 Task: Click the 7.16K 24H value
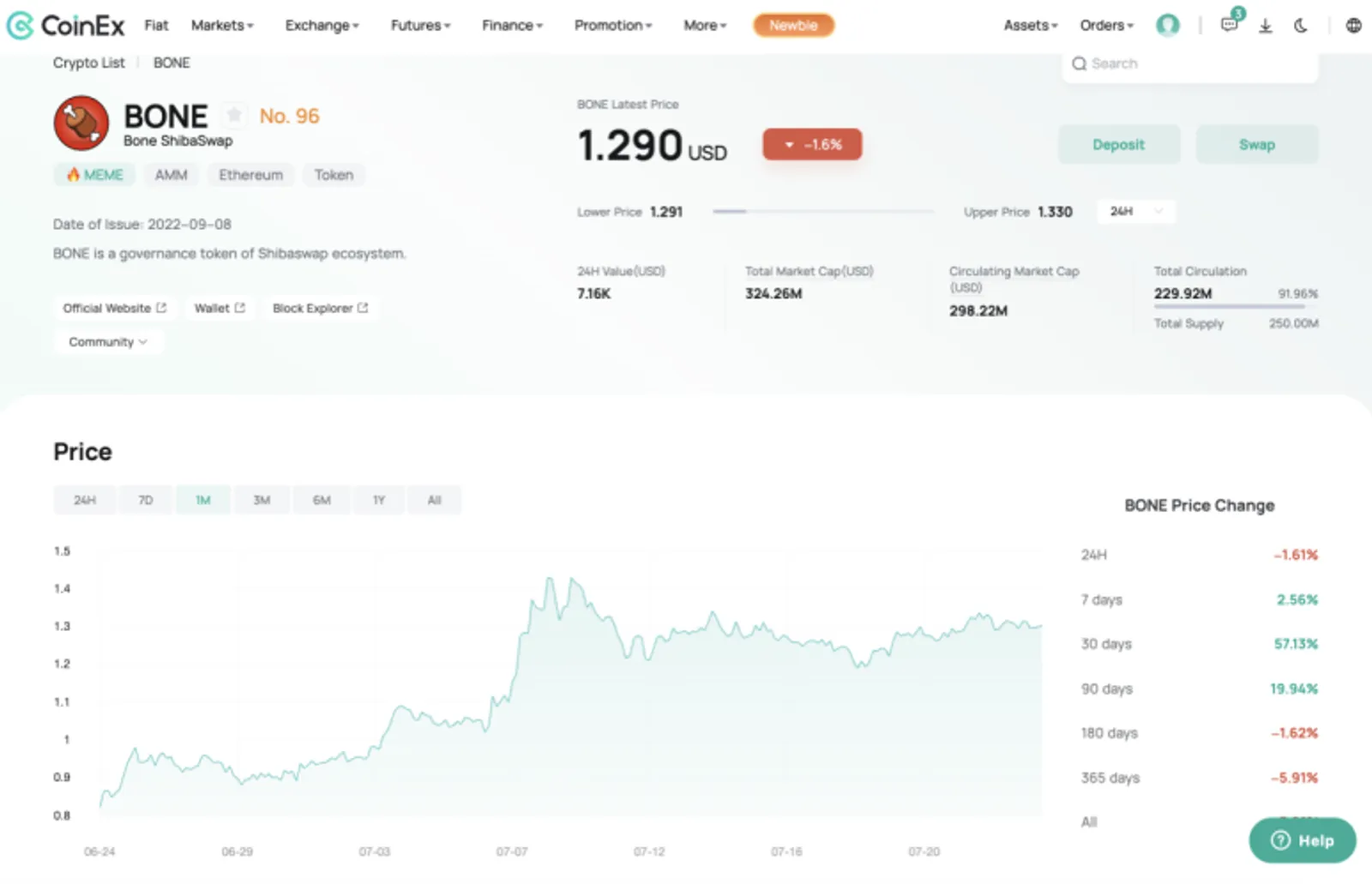click(594, 293)
